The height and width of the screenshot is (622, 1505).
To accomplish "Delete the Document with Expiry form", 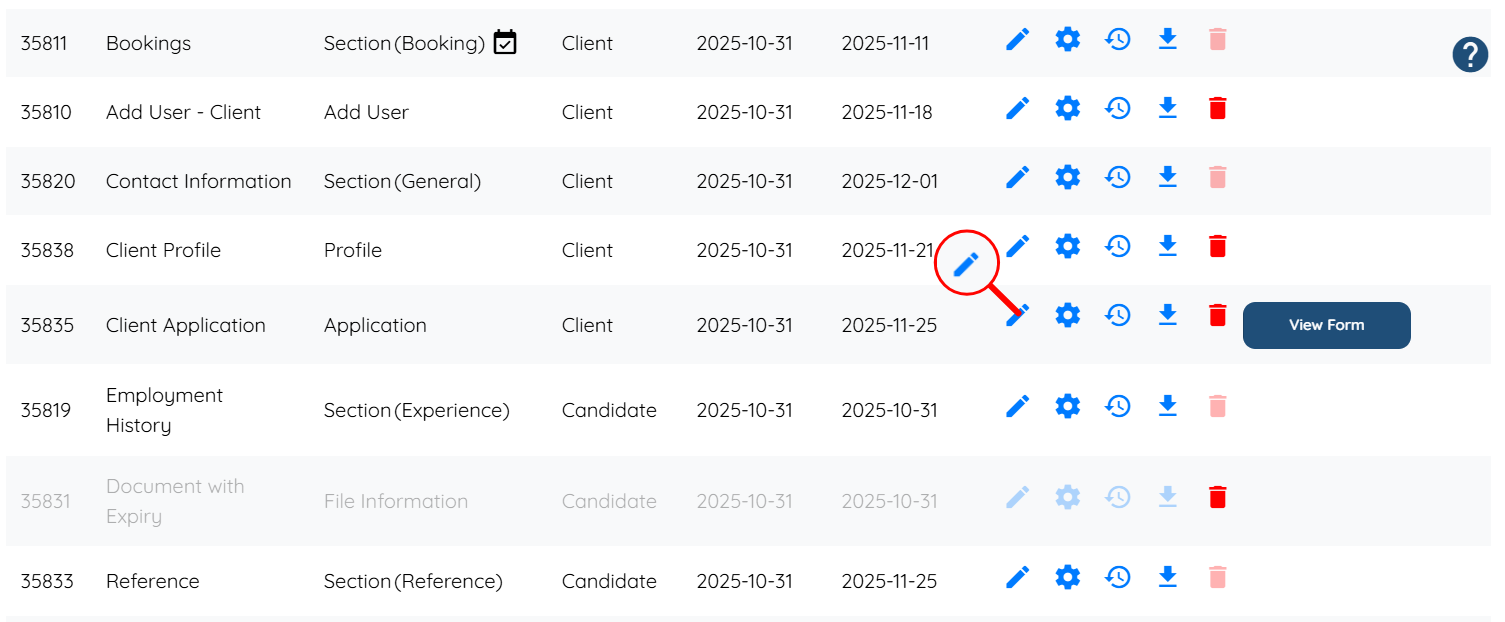I will (1217, 497).
